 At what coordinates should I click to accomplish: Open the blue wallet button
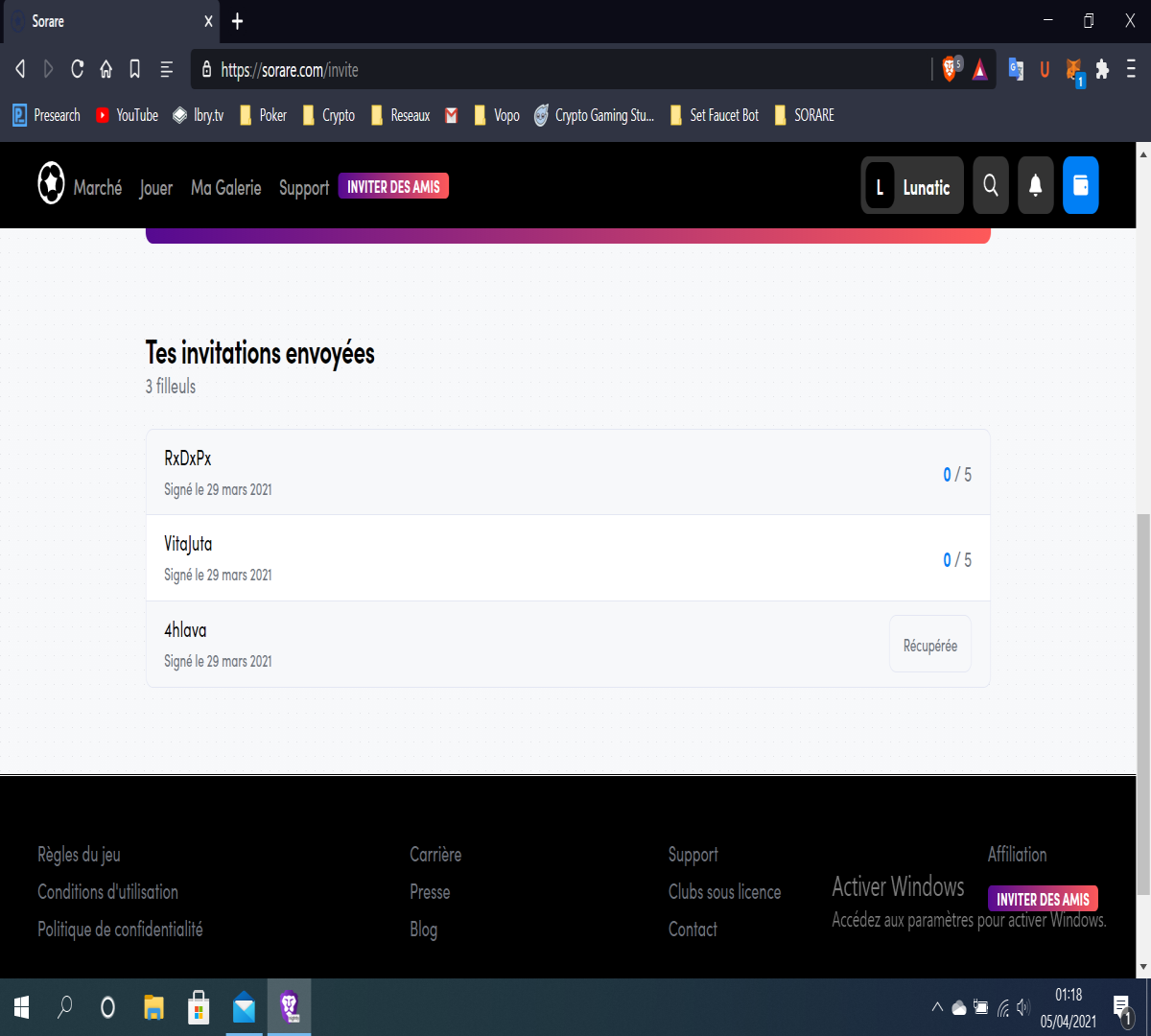click(x=1081, y=185)
